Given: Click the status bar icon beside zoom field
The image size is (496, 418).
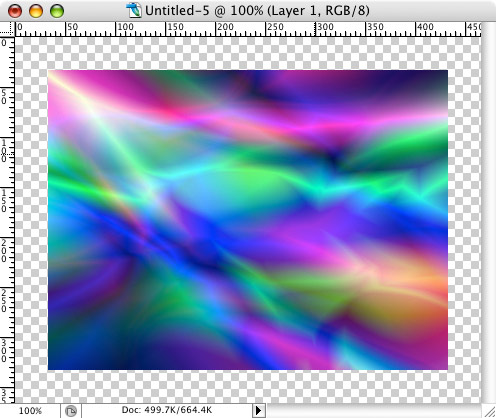Looking at the screenshot, I should [71, 411].
